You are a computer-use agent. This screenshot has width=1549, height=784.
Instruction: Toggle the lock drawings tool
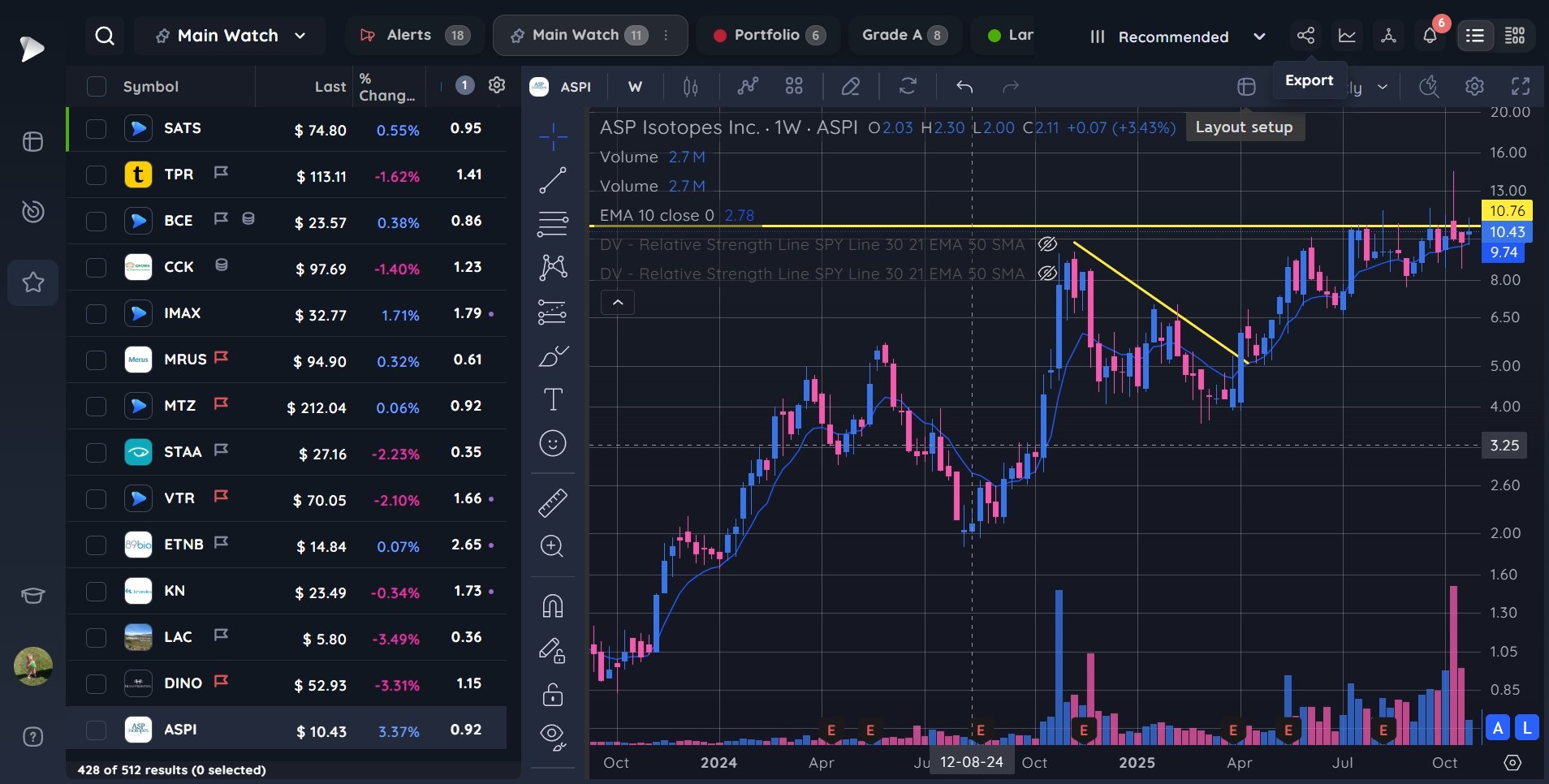pos(553,694)
